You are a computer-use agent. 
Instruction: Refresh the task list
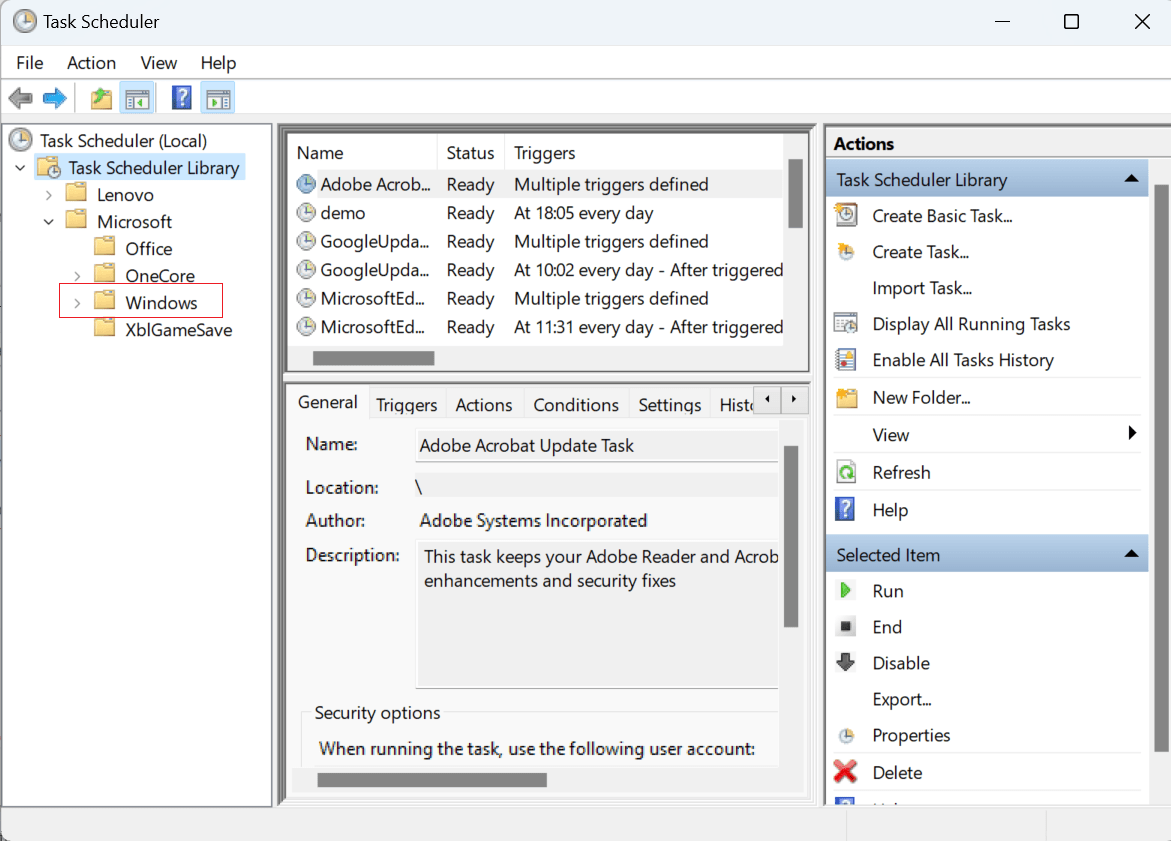tap(845, 471)
